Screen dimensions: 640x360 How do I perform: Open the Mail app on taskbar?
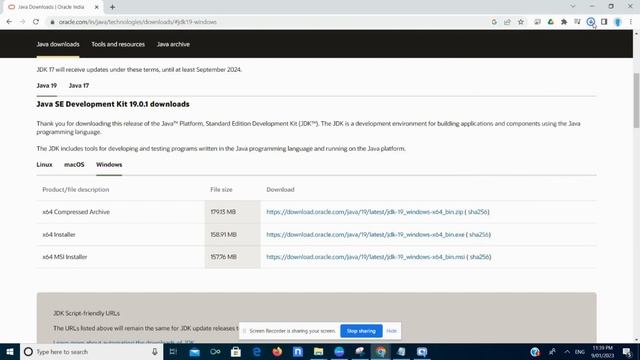[x=194, y=351]
